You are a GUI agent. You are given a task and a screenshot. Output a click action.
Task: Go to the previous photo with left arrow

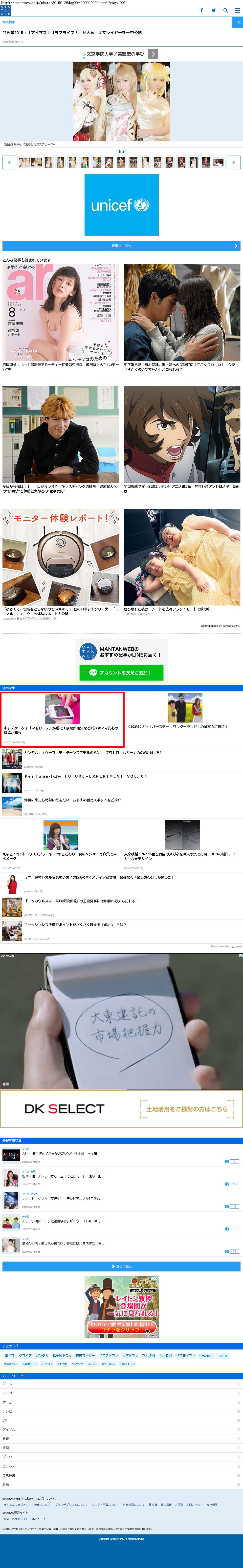click(9, 162)
